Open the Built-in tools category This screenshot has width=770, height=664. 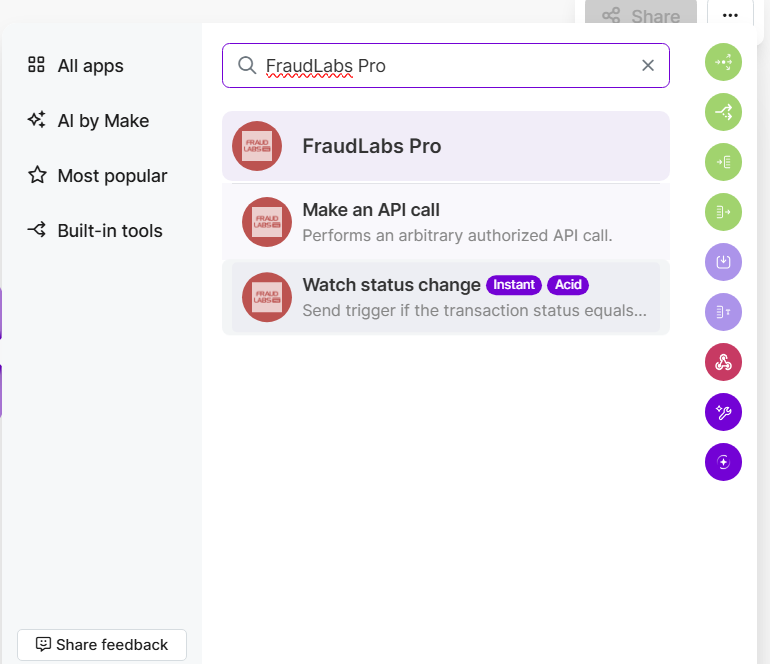point(95,230)
